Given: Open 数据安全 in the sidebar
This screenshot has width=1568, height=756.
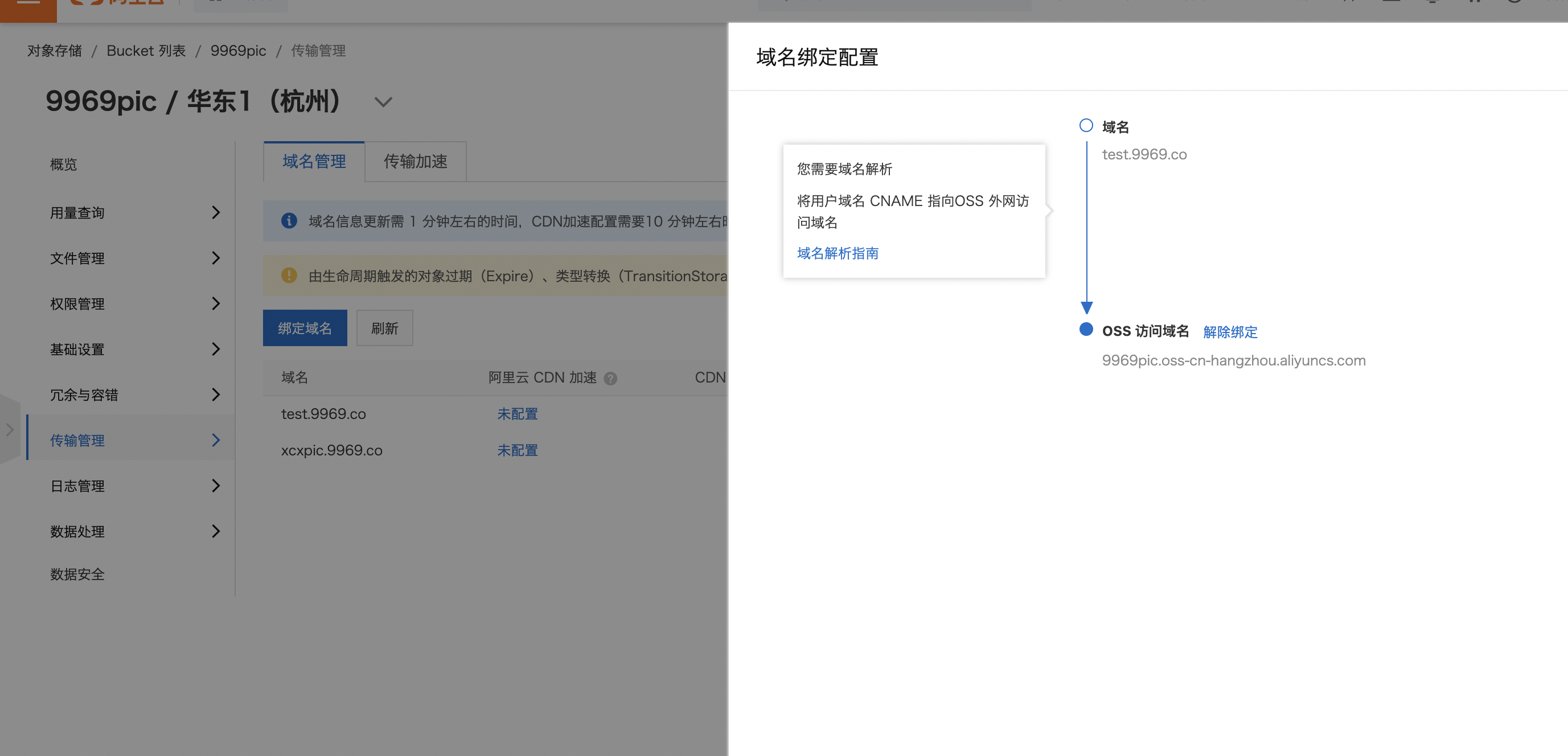Looking at the screenshot, I should tap(77, 574).
